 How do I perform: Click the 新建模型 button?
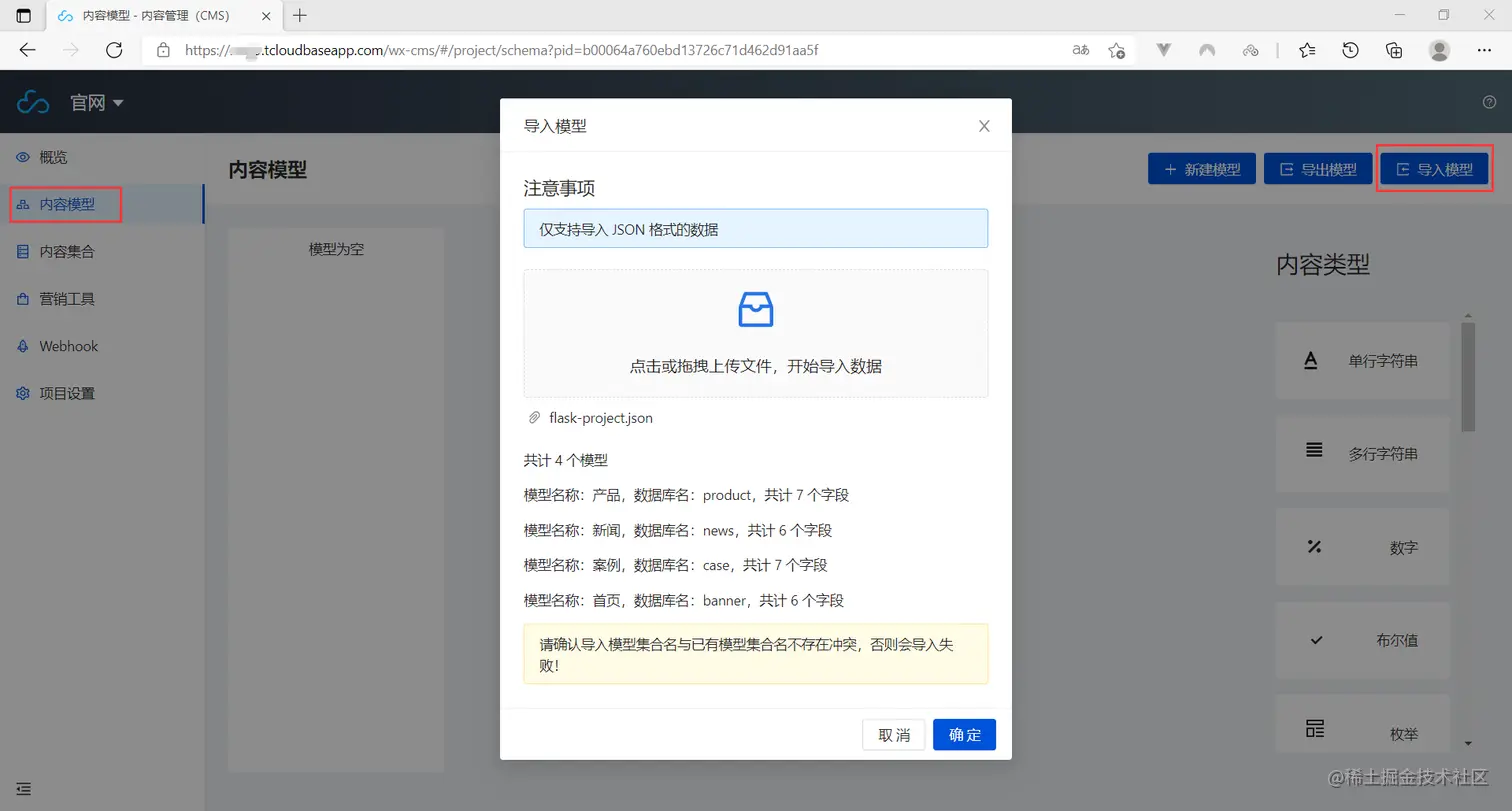coord(1201,169)
